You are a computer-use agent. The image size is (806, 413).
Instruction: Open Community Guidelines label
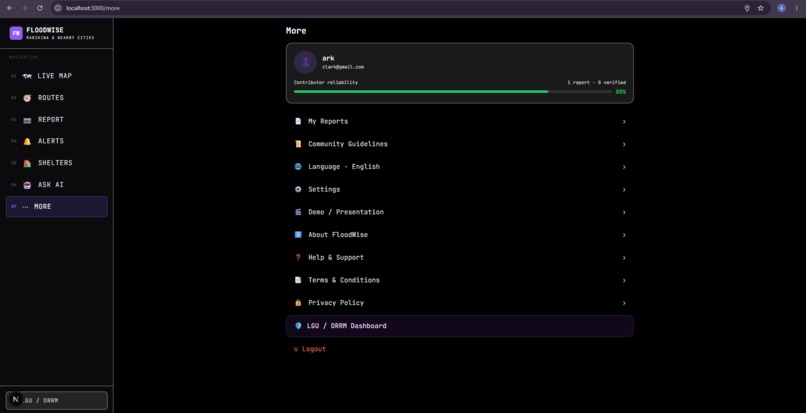pos(348,144)
